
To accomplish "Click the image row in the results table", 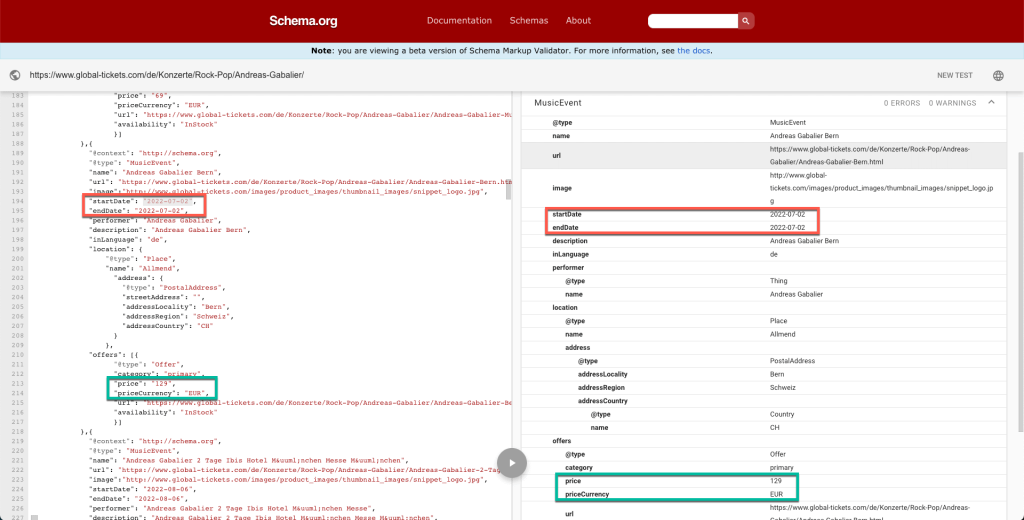I will coord(763,188).
